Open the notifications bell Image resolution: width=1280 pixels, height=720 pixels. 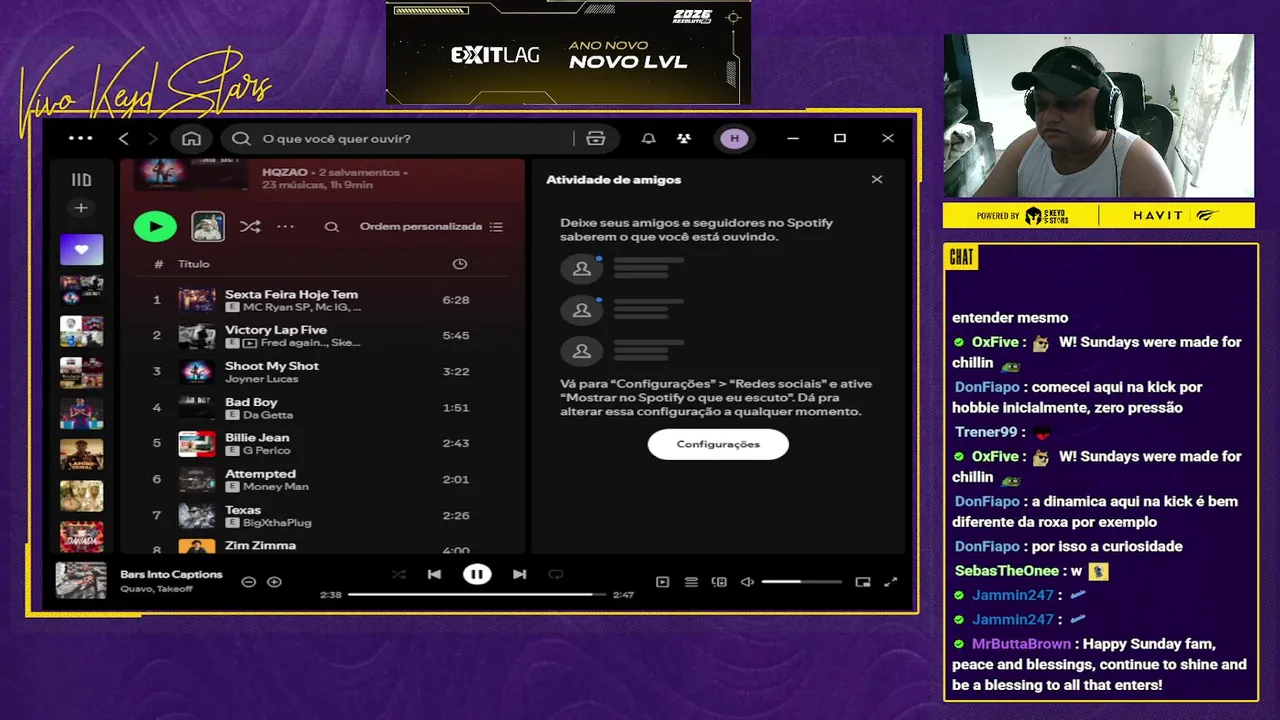tap(648, 138)
